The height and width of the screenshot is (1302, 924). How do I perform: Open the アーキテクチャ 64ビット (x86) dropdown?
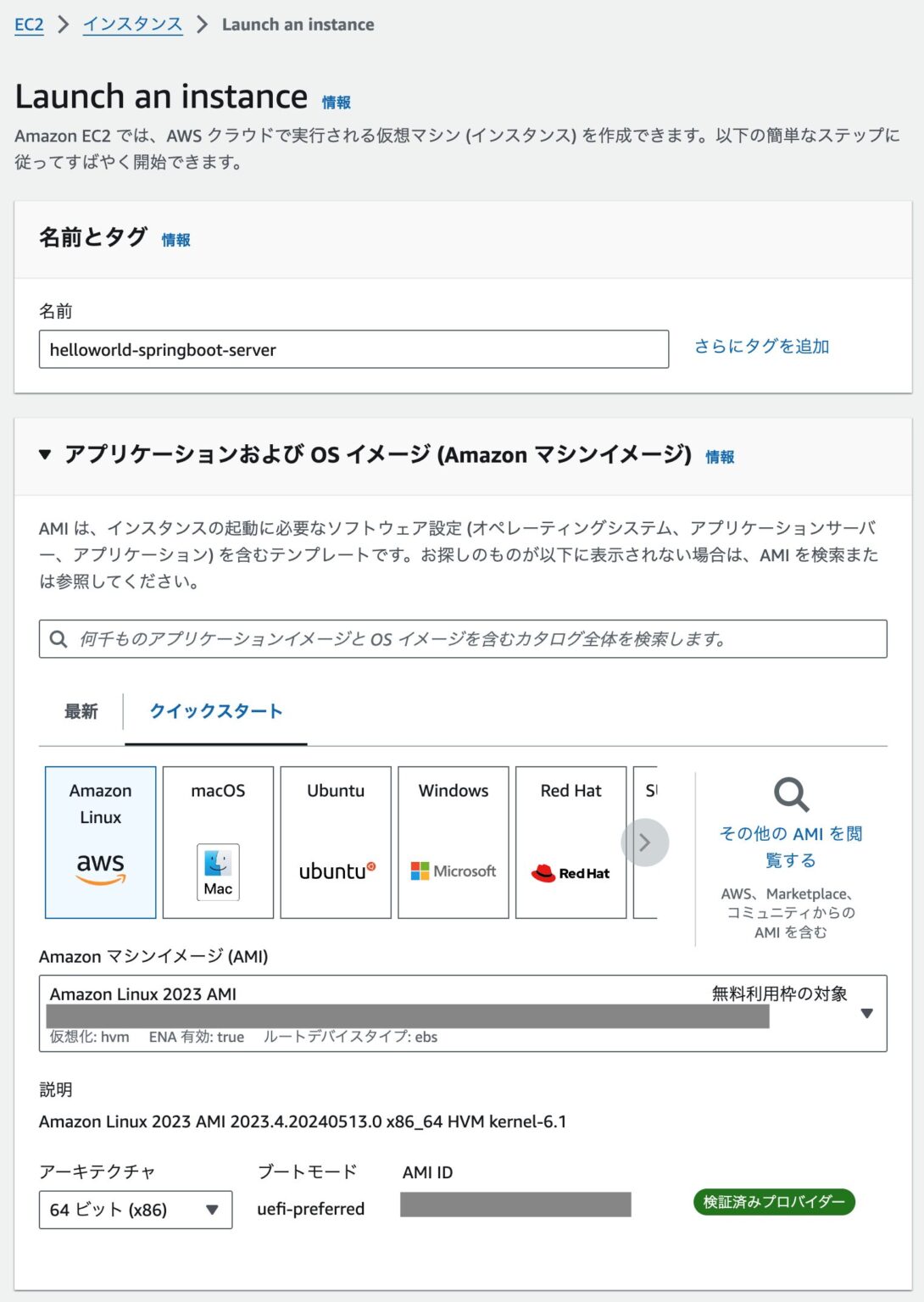(x=213, y=1209)
